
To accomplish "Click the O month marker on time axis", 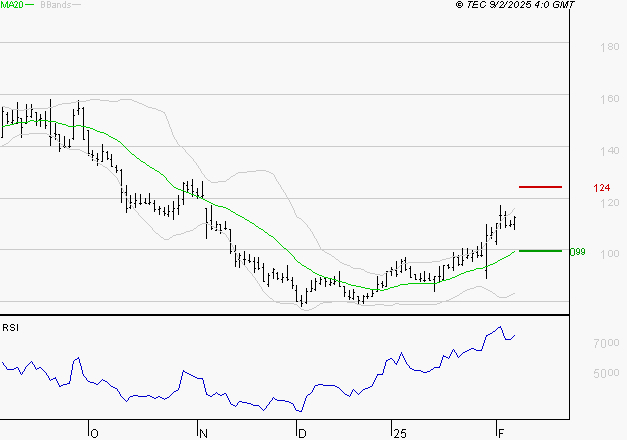I will point(94,434).
